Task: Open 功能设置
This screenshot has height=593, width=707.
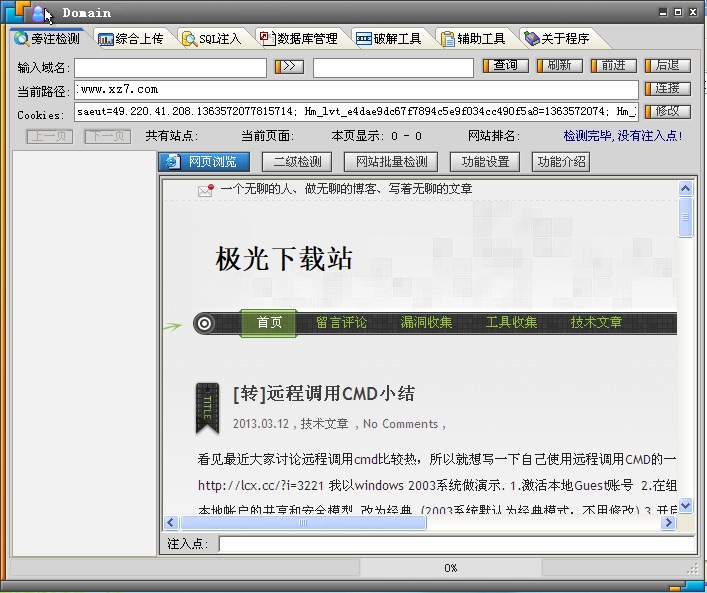Action: pos(485,162)
